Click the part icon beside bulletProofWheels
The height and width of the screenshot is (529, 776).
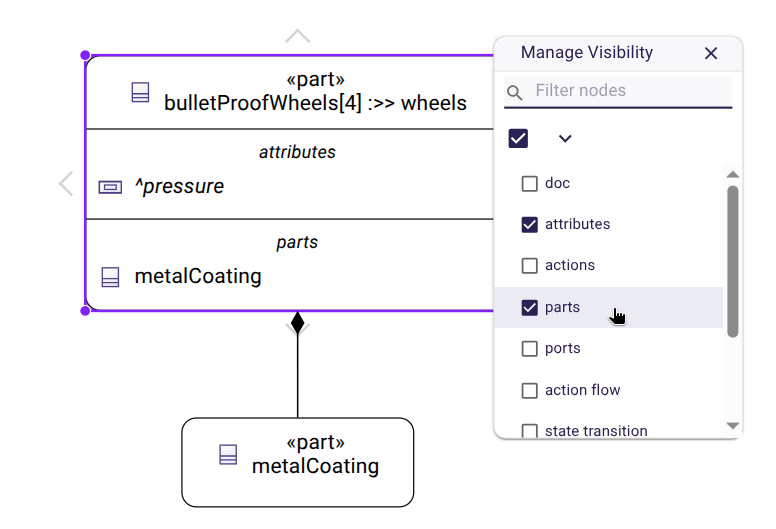(140, 93)
